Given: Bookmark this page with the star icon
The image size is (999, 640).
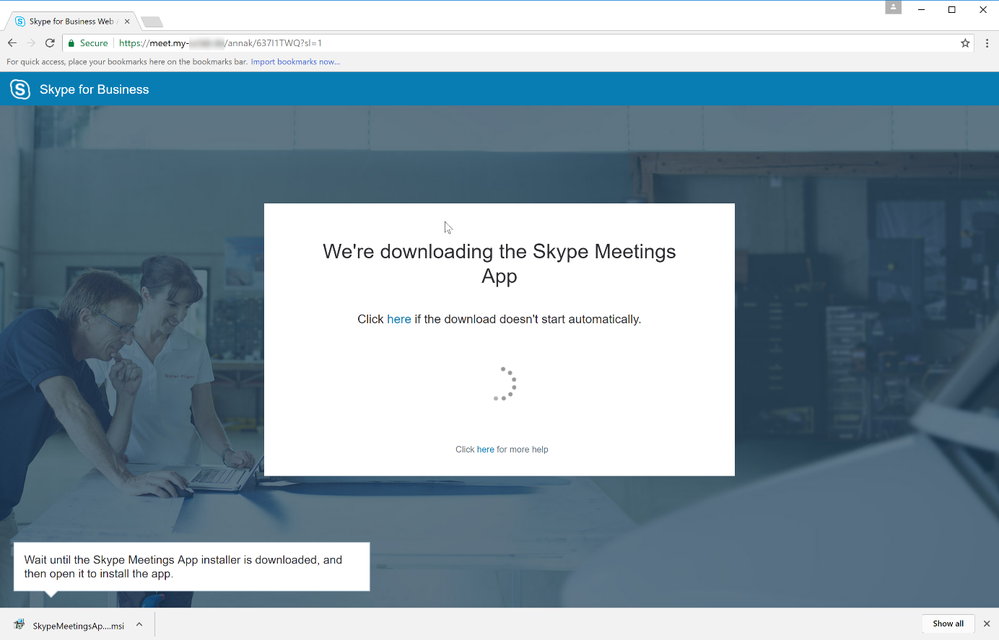Looking at the screenshot, I should [x=965, y=43].
